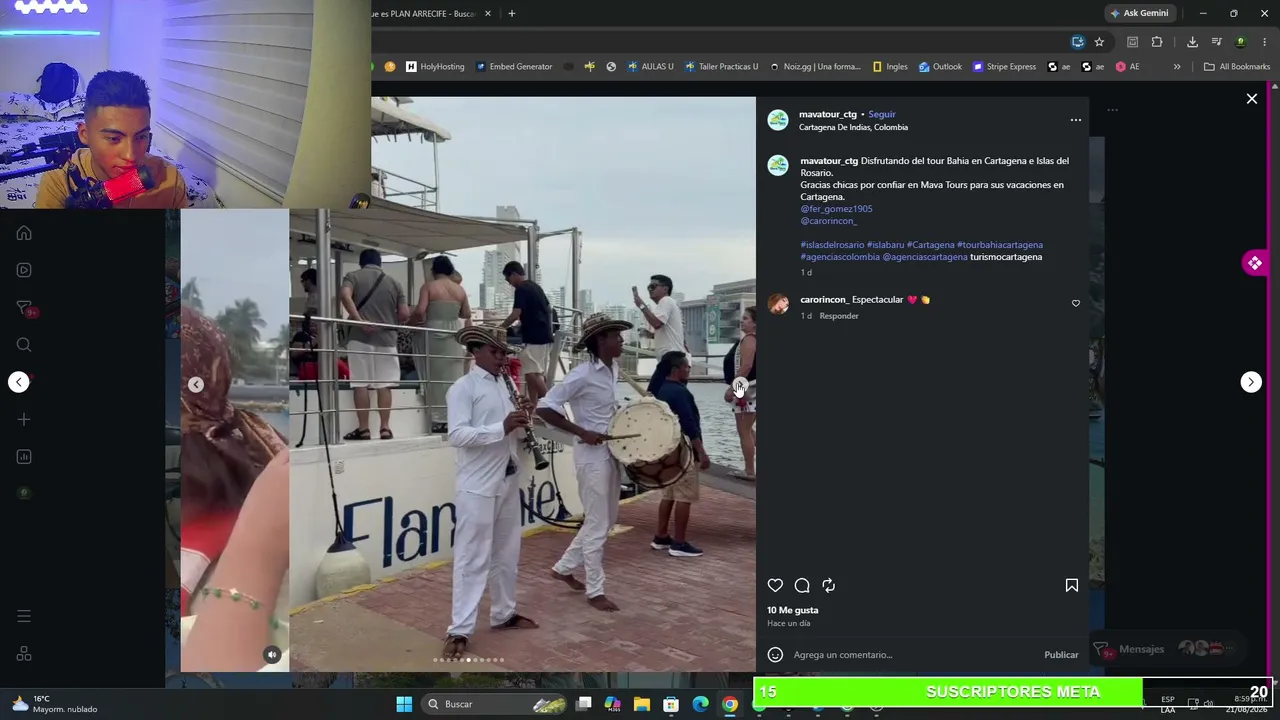Go to the previous post

(x=19, y=382)
